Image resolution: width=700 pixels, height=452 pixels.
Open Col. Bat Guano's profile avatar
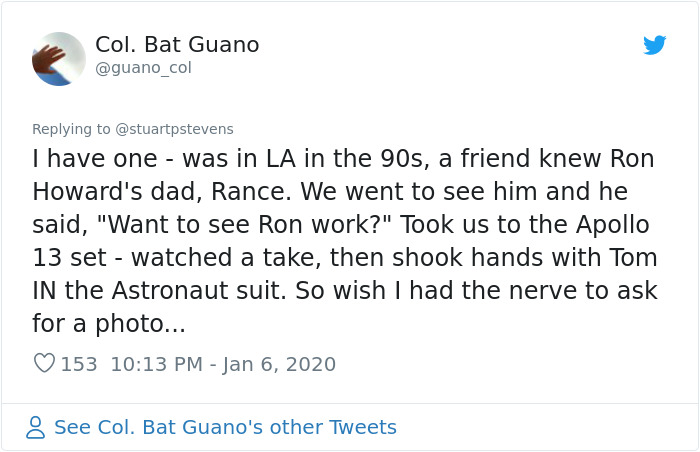59,59
